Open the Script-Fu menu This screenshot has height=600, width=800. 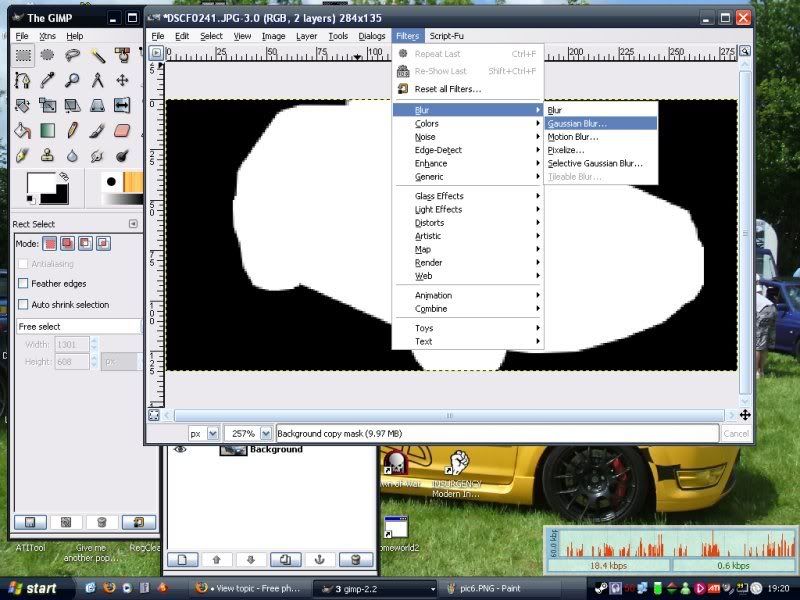click(x=446, y=36)
